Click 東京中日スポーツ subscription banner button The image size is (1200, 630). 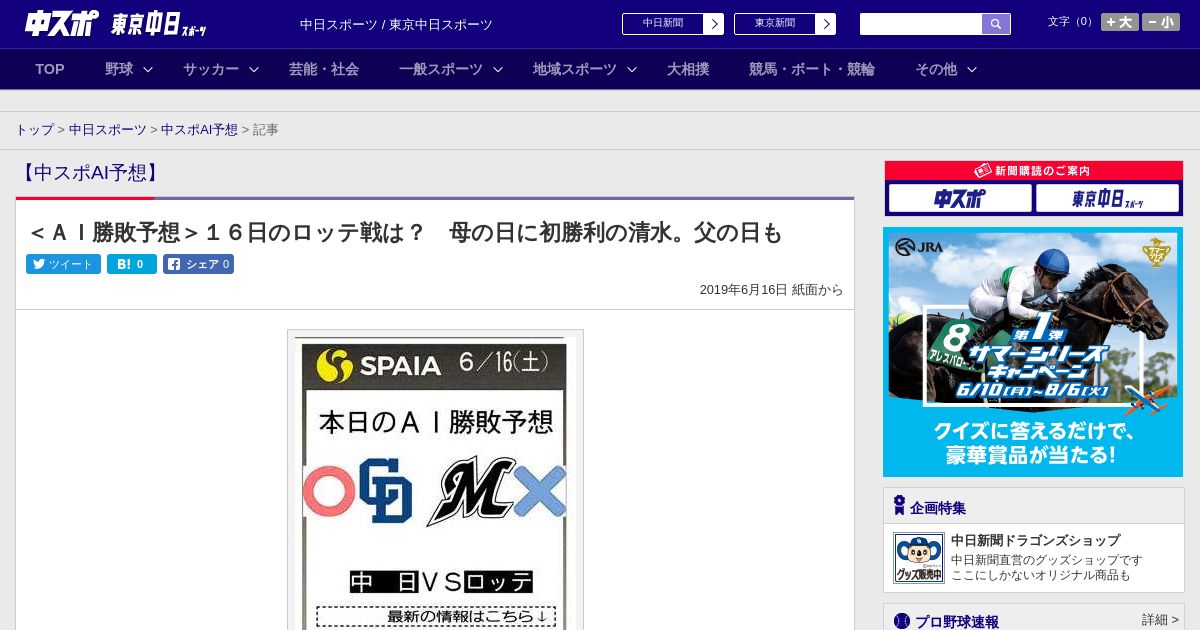pyautogui.click(x=1108, y=198)
